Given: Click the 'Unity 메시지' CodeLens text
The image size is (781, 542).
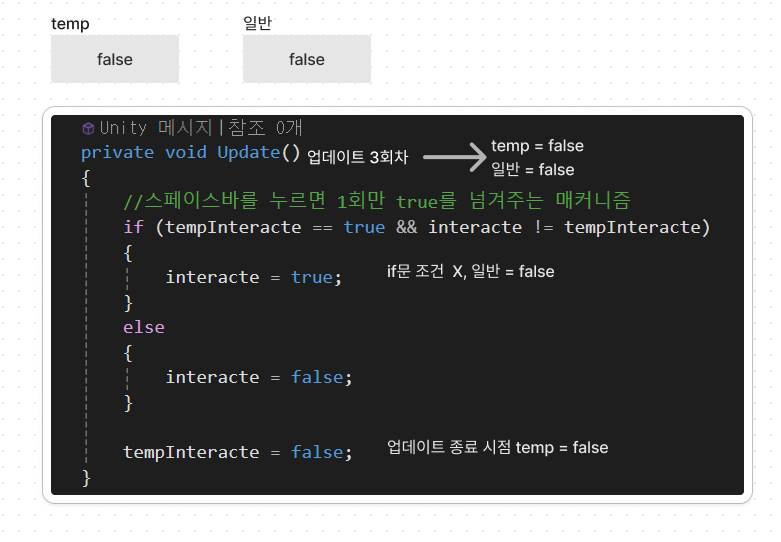Looking at the screenshot, I should [156, 128].
